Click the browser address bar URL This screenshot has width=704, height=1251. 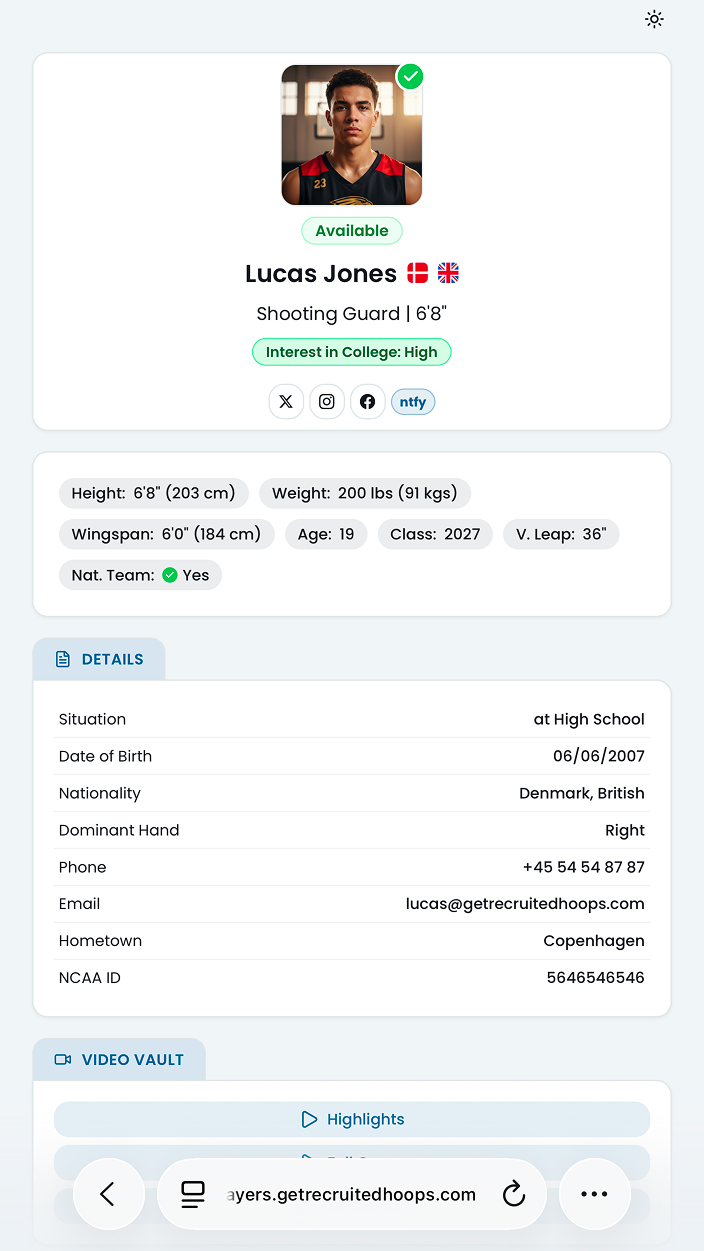tap(352, 1194)
